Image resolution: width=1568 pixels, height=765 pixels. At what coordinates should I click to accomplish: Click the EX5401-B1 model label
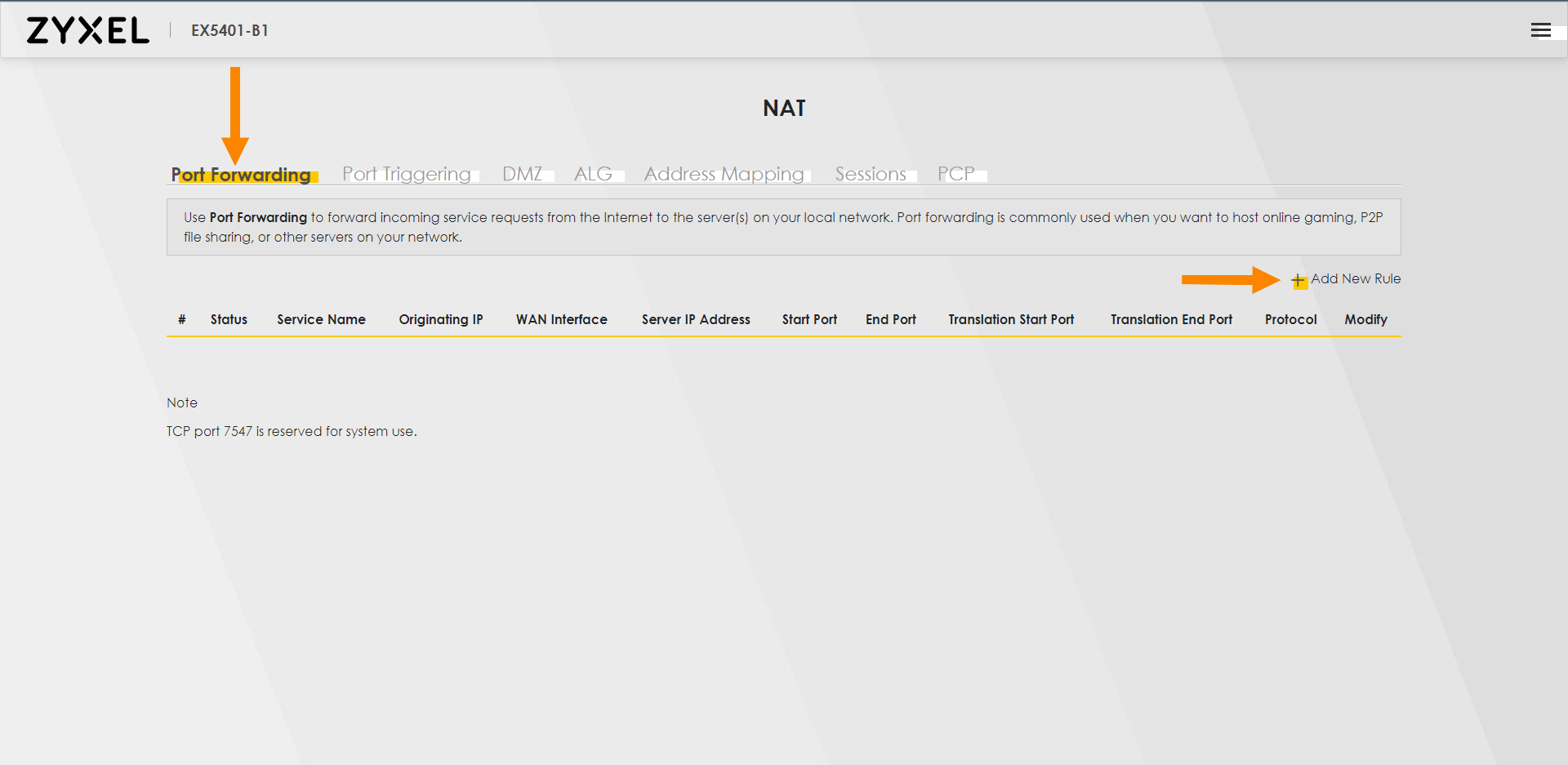(x=229, y=31)
